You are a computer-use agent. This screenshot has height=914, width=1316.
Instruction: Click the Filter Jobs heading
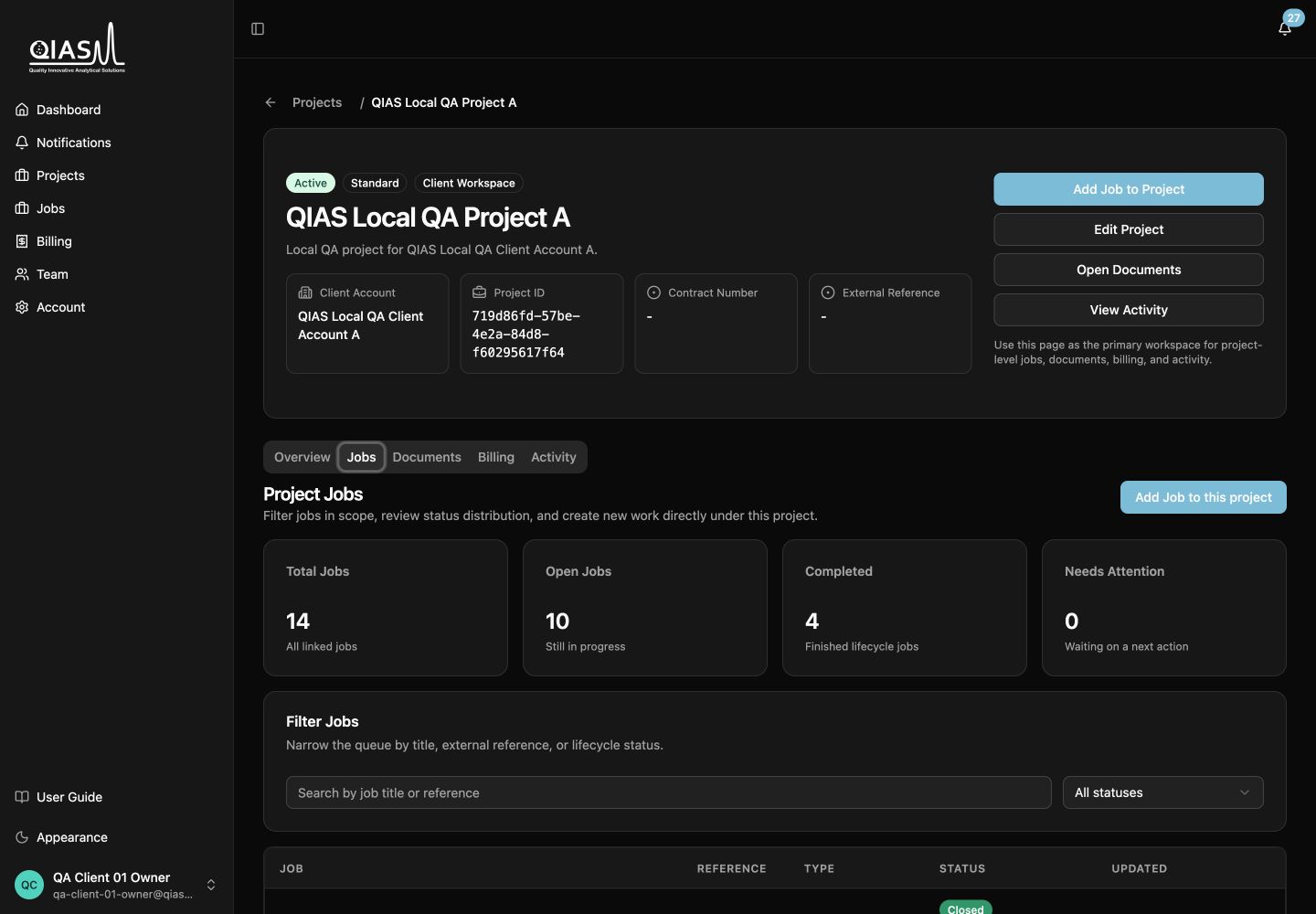(323, 721)
